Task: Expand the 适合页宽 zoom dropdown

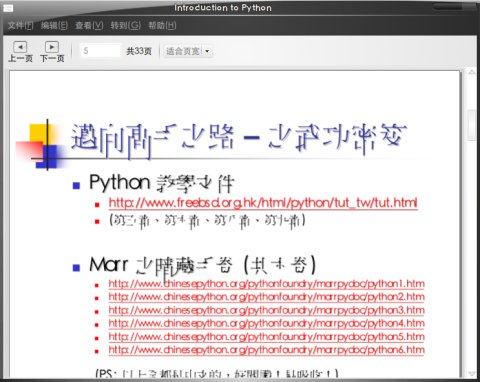Action: pyautogui.click(x=207, y=51)
